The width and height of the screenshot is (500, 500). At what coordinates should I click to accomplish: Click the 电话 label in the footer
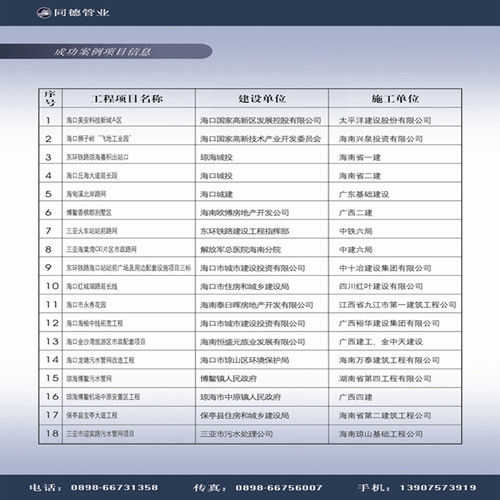pyautogui.click(x=45, y=487)
